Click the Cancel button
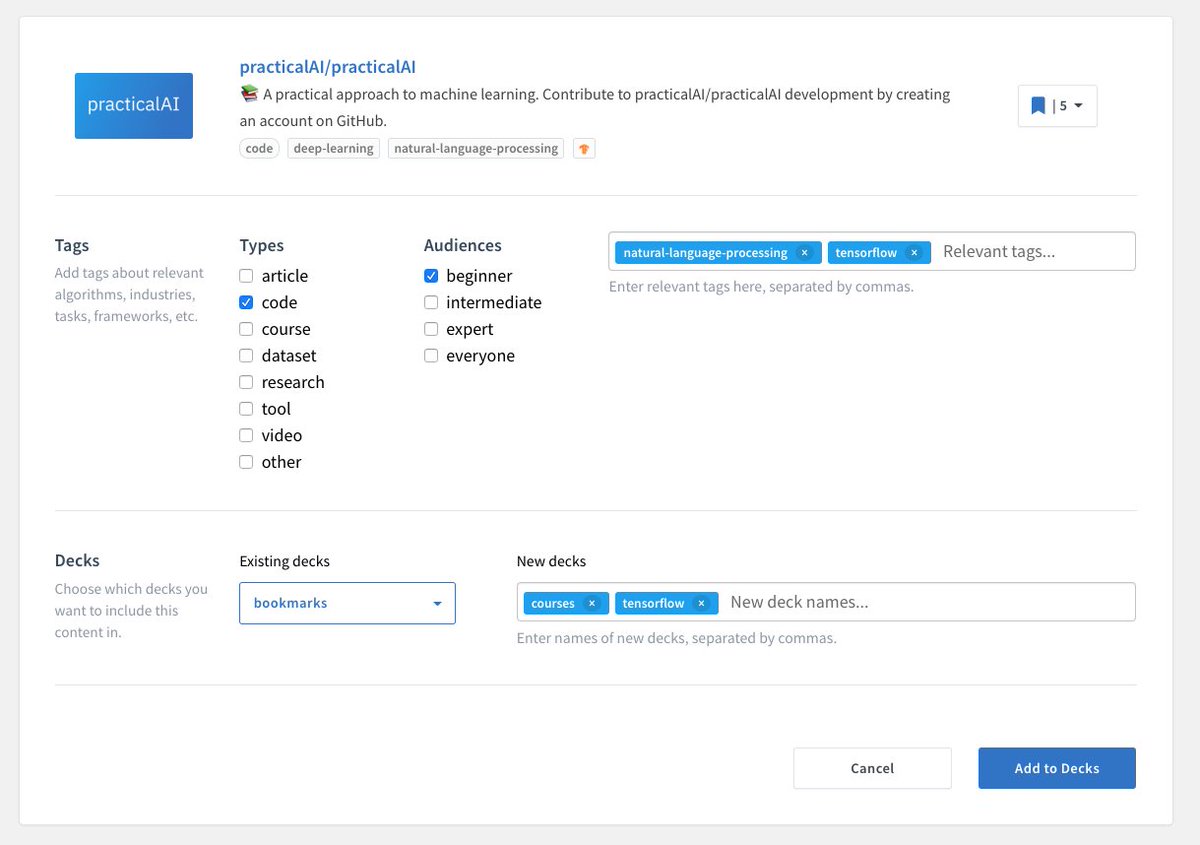1200x845 pixels. [x=872, y=768]
